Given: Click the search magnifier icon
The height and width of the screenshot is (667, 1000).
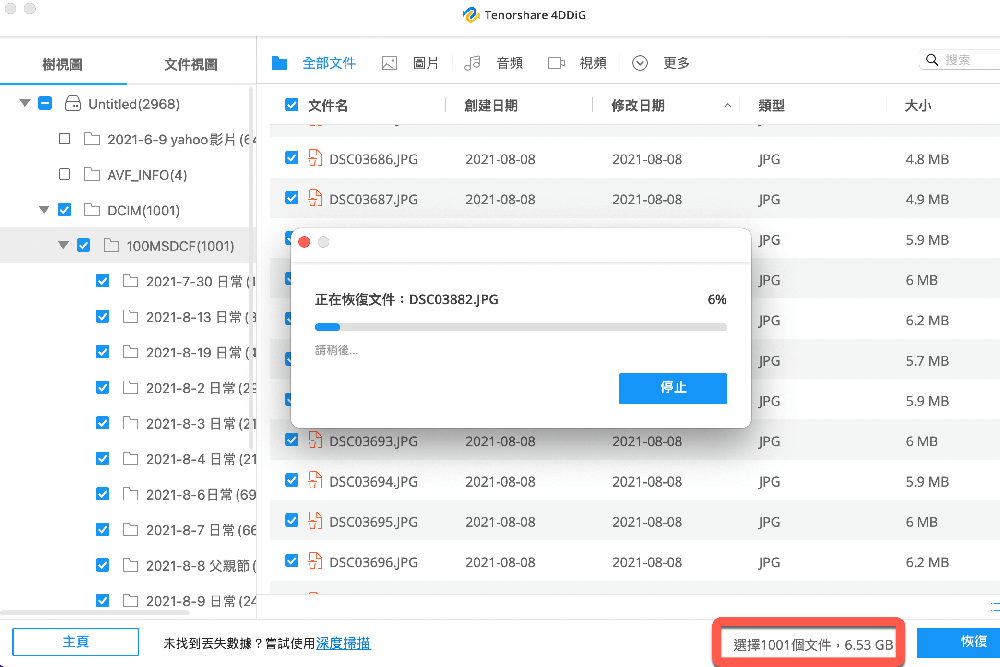Looking at the screenshot, I should pyautogui.click(x=931, y=59).
